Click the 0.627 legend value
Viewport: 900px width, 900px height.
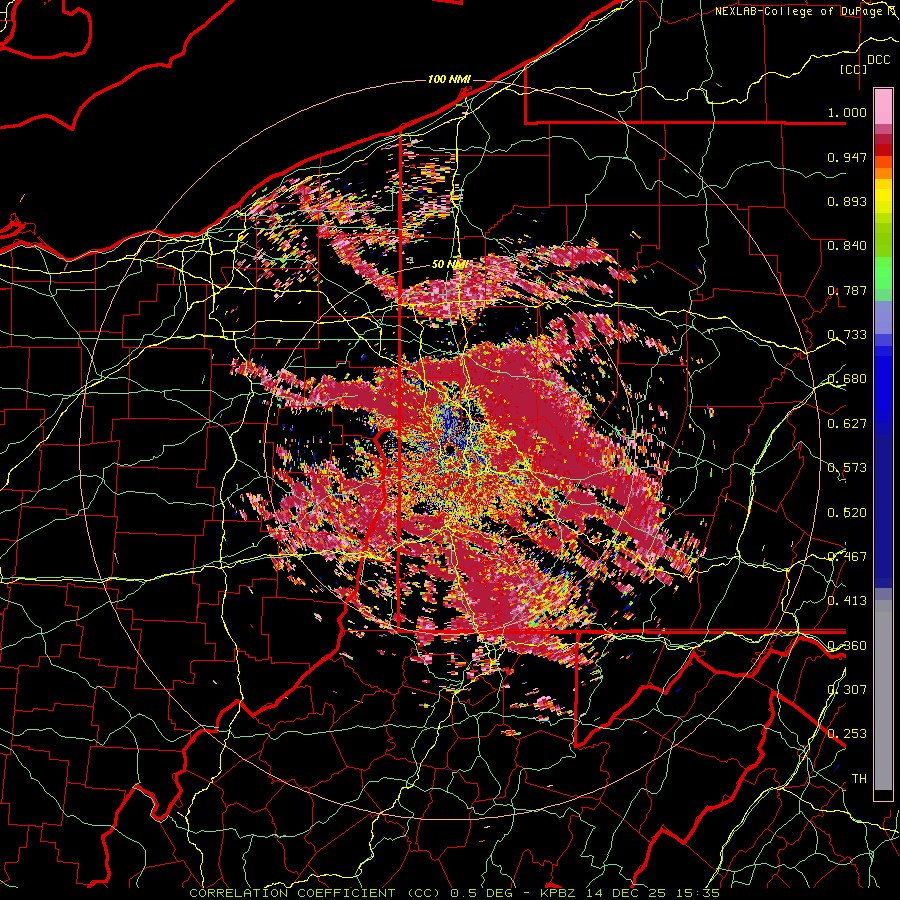847,424
